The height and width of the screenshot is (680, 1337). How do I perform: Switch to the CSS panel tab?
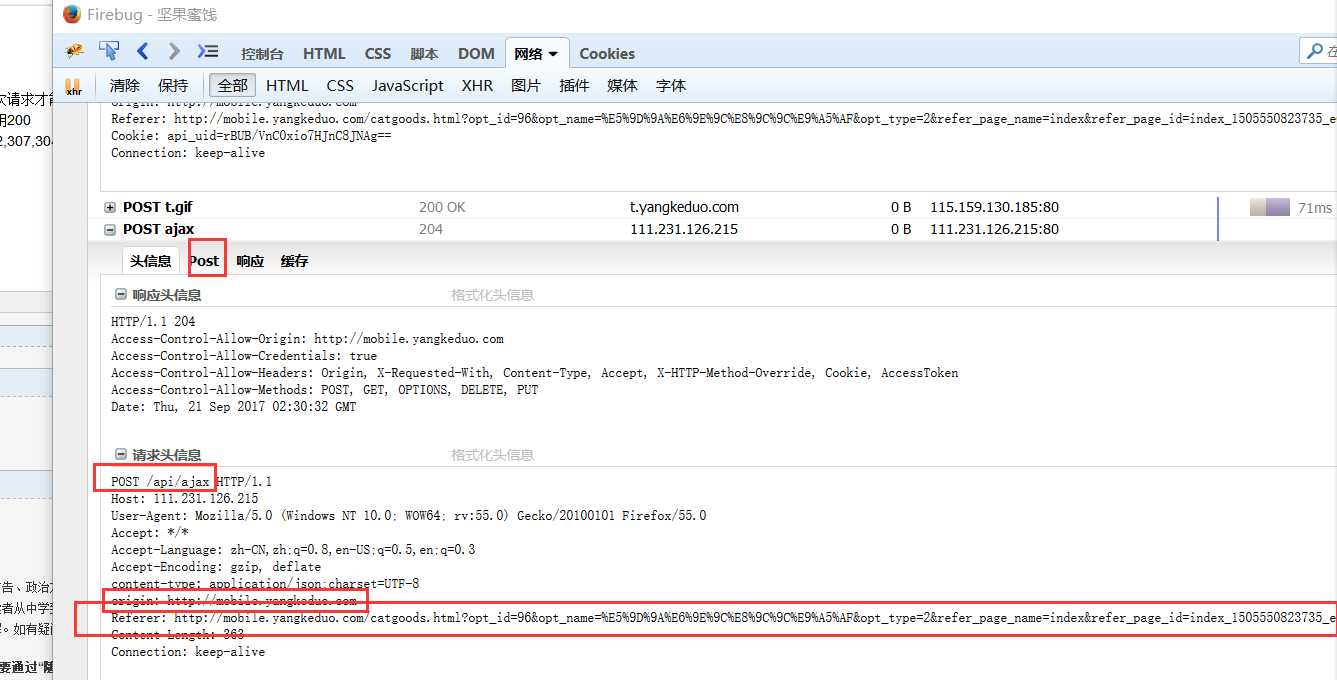tap(378, 54)
